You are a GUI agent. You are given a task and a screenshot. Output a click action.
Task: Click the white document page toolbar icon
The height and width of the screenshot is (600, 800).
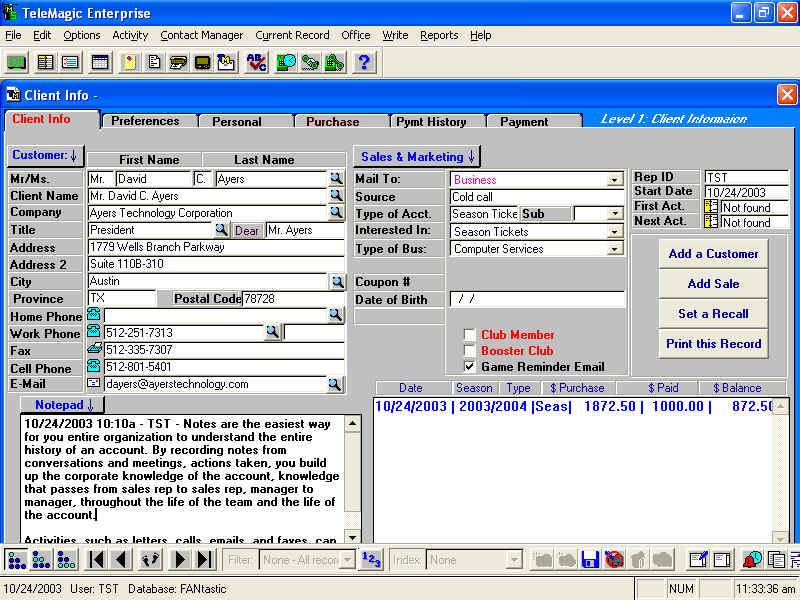click(x=154, y=63)
